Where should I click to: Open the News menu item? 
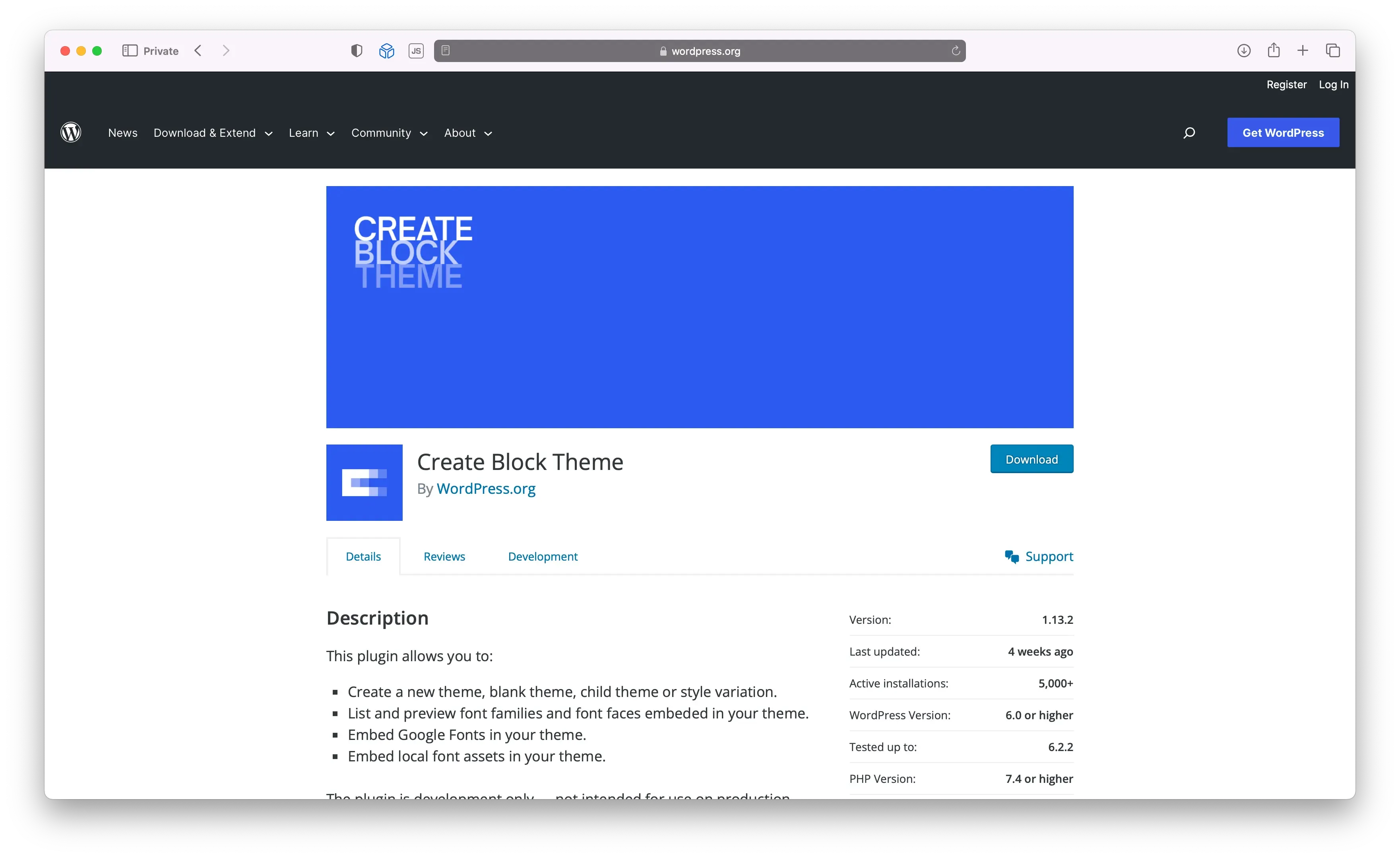tap(123, 132)
